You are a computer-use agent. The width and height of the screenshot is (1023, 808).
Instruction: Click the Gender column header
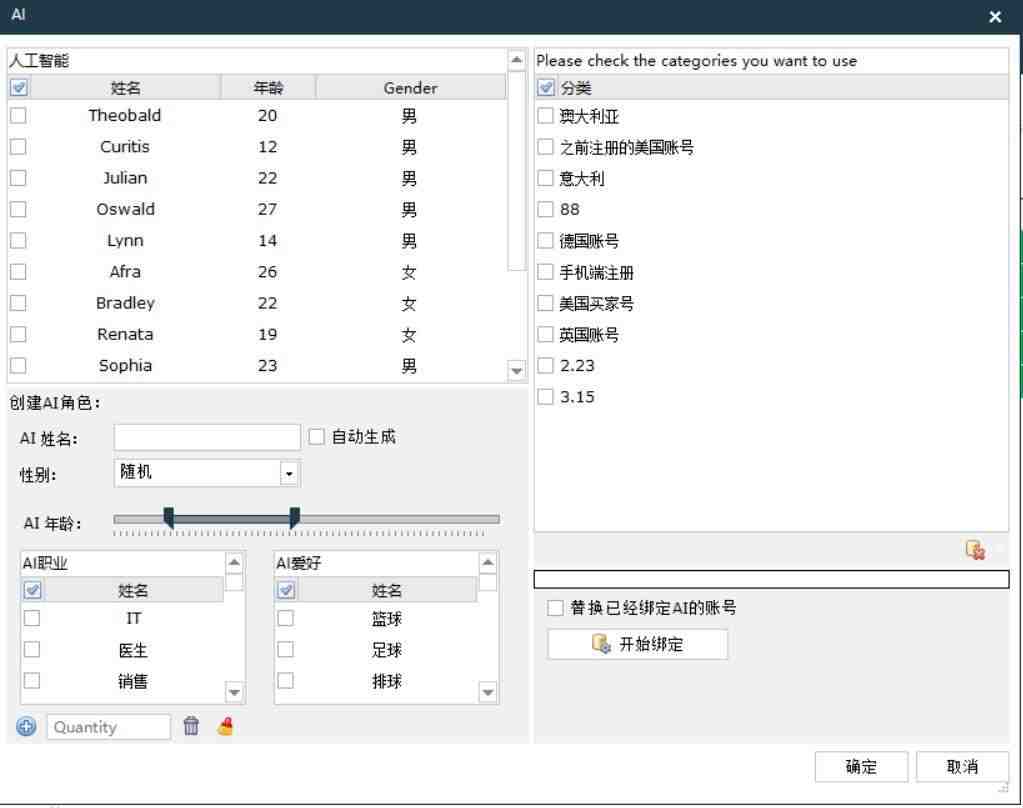(410, 87)
